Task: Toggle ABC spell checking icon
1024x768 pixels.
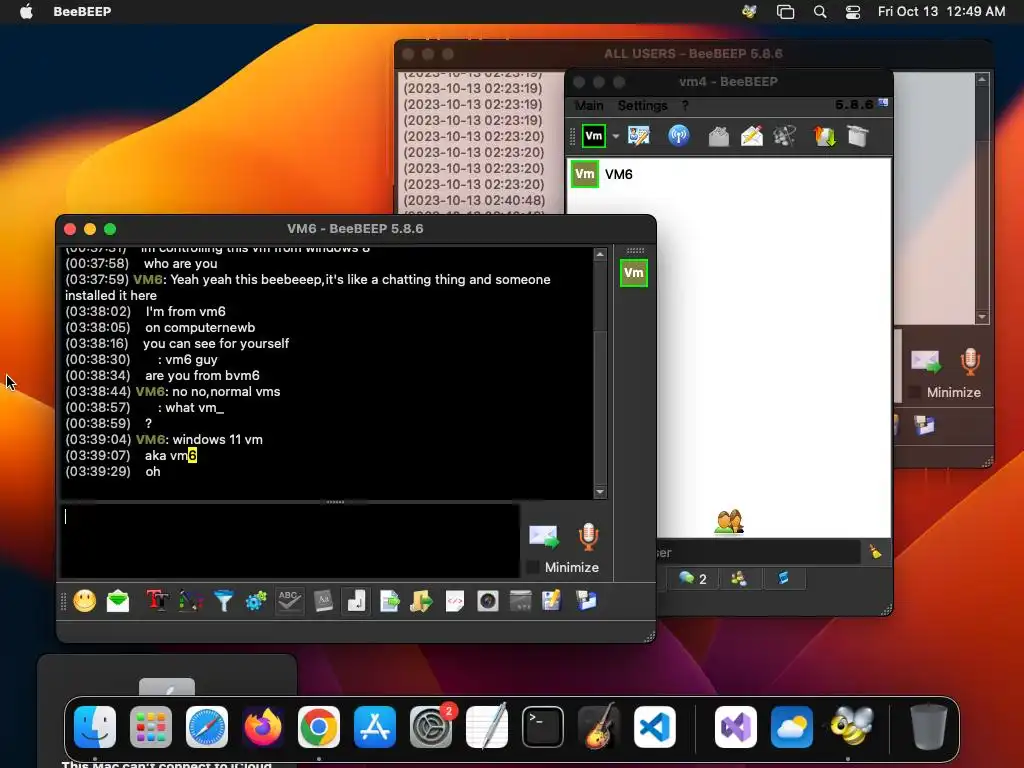Action: click(x=289, y=601)
